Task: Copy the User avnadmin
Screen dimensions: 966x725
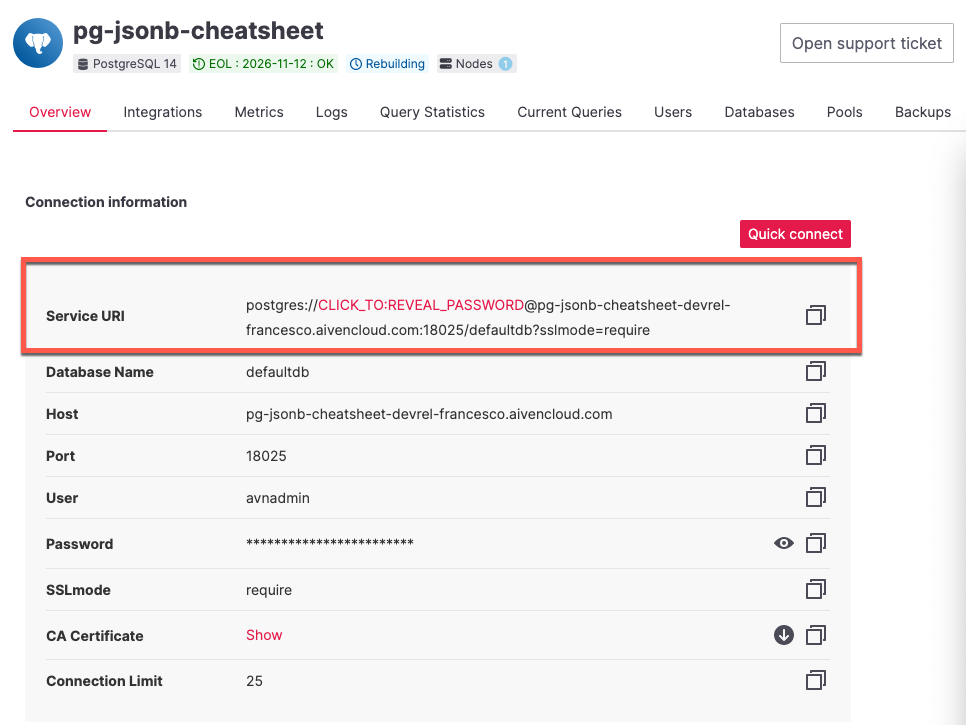Action: tap(816, 497)
